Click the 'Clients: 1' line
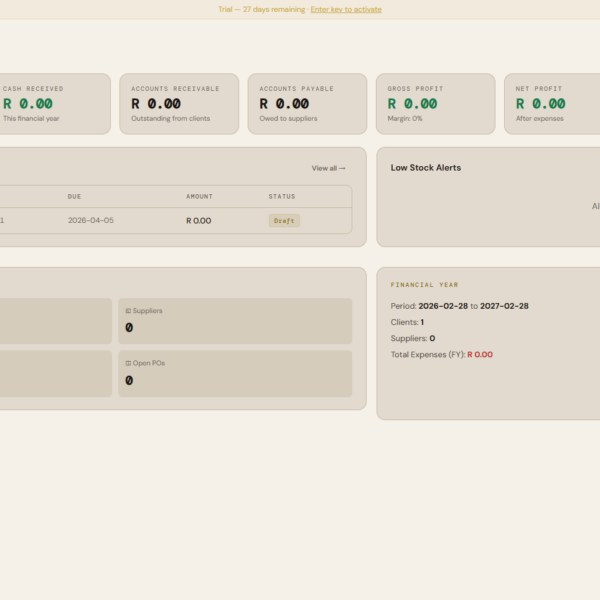Screen dimensions: 600x600 (x=407, y=322)
